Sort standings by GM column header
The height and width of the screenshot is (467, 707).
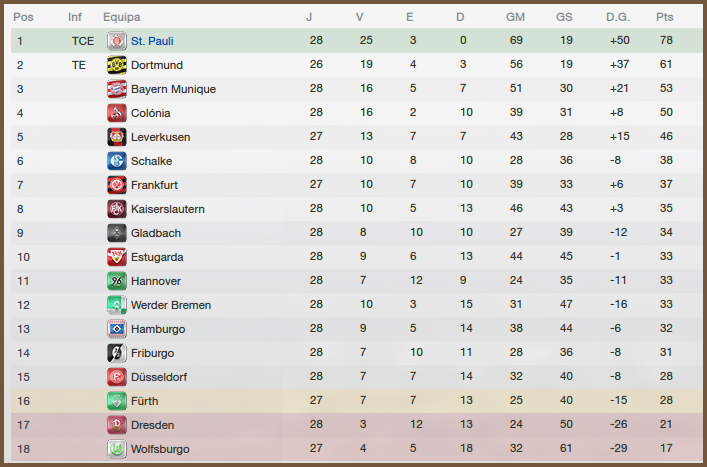pyautogui.click(x=515, y=17)
